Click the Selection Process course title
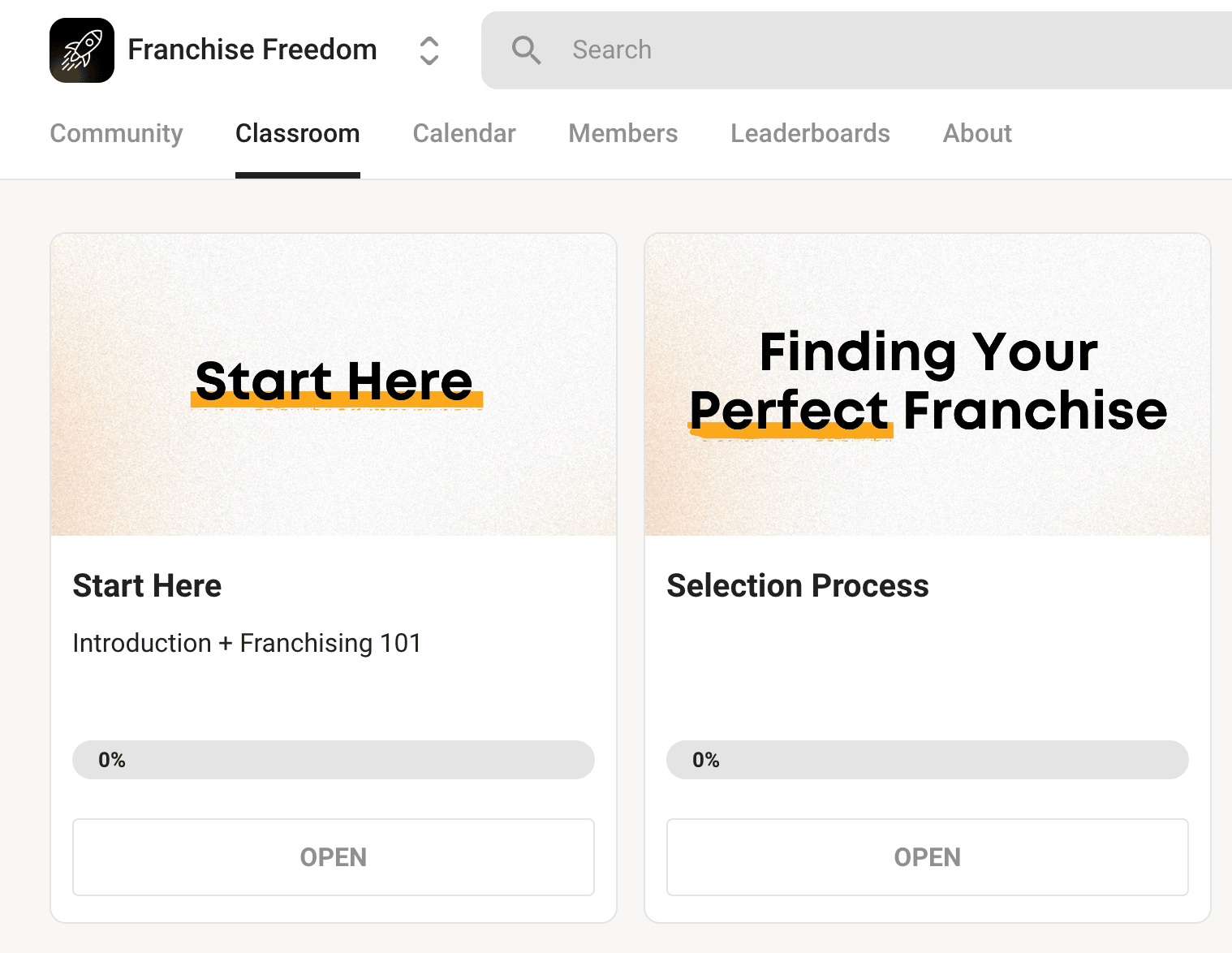The height and width of the screenshot is (953, 1232). [798, 585]
